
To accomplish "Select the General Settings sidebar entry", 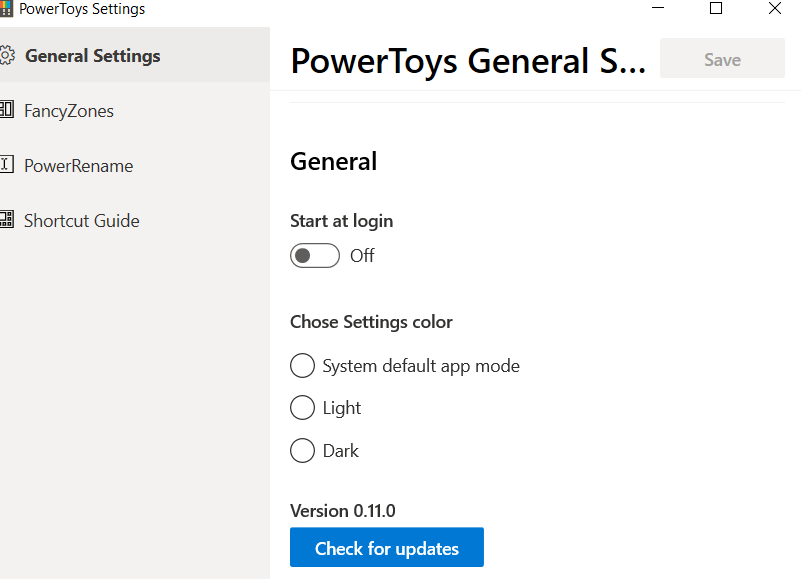I will pos(91,56).
